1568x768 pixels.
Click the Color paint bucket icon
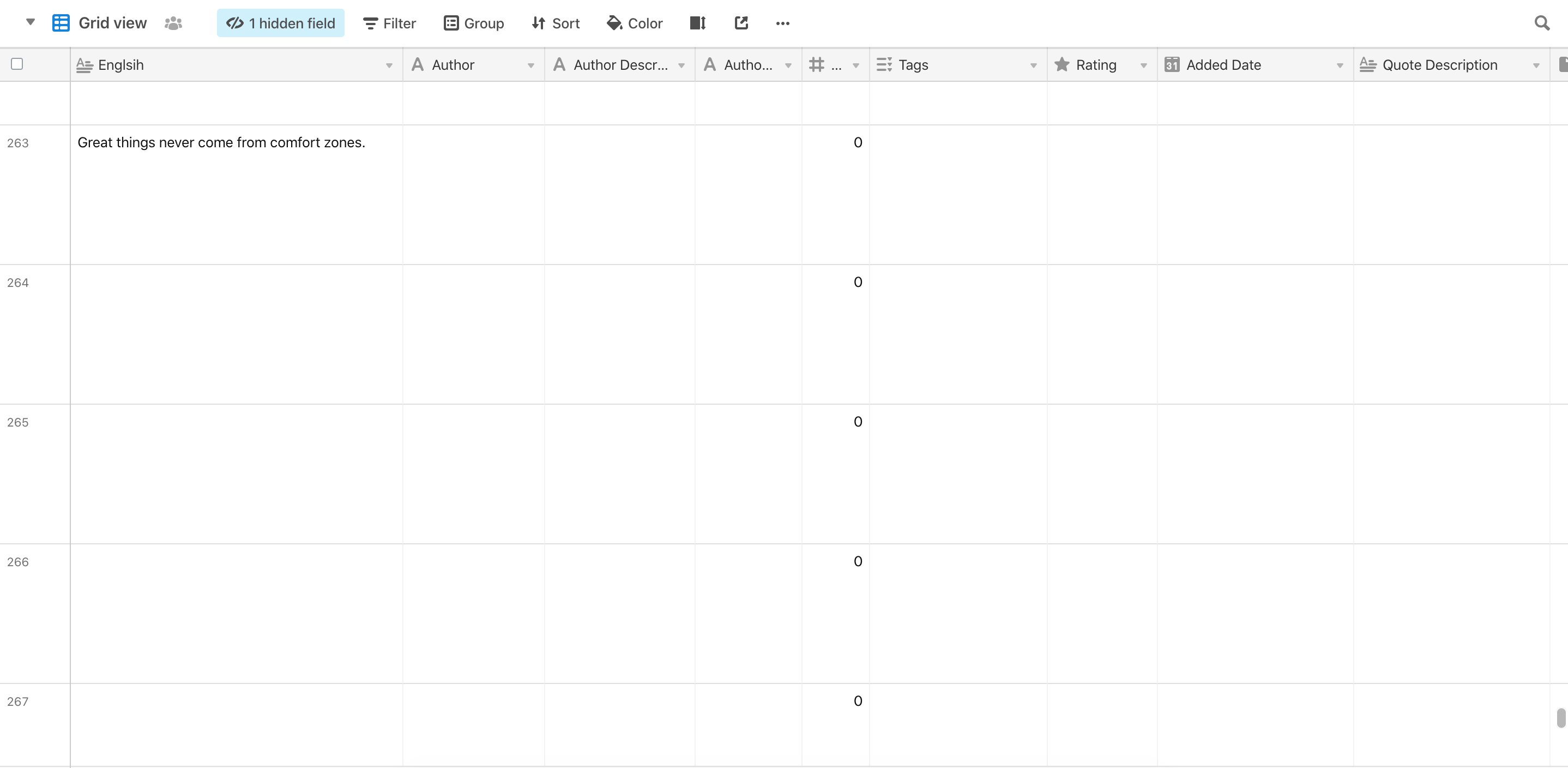click(x=614, y=23)
